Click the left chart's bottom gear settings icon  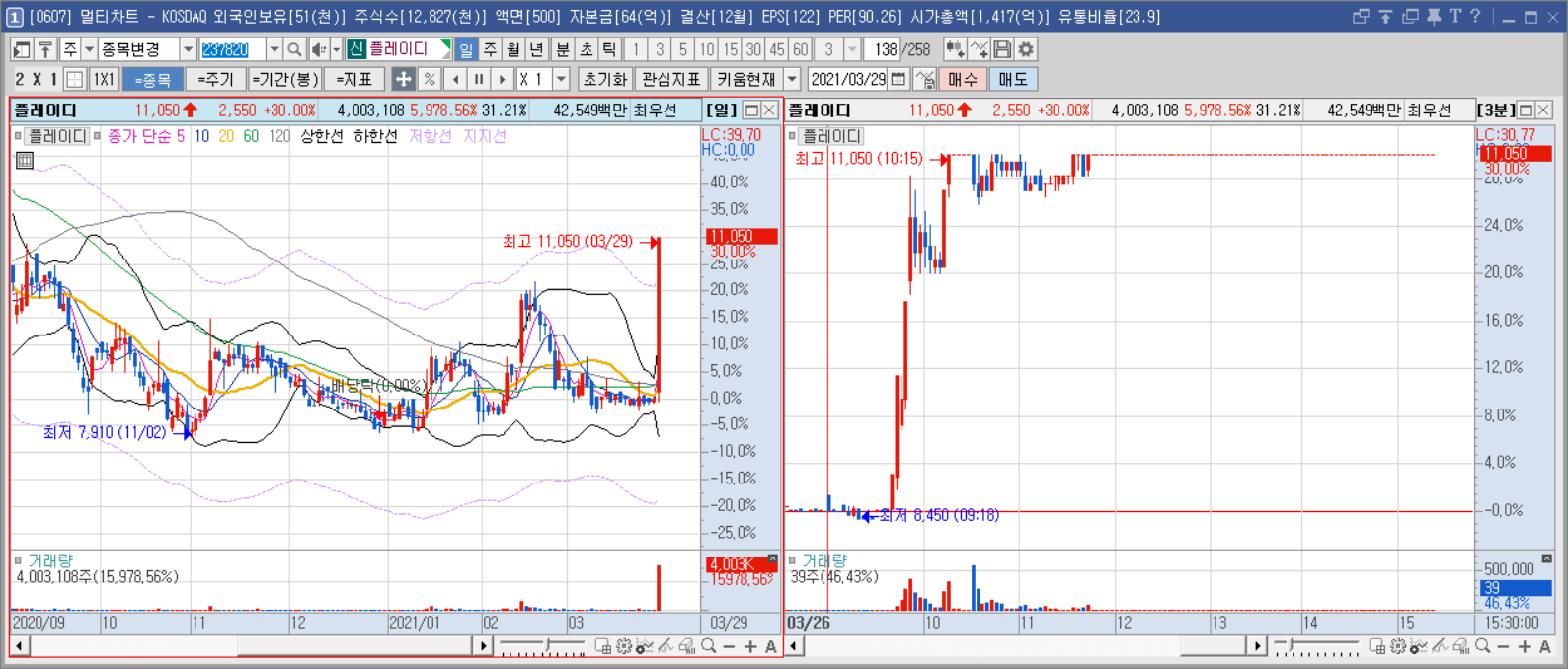coord(623,646)
